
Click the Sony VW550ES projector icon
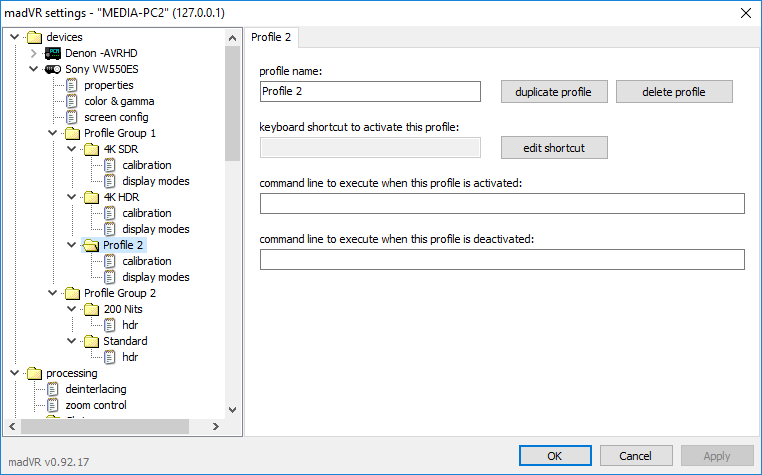coord(53,69)
